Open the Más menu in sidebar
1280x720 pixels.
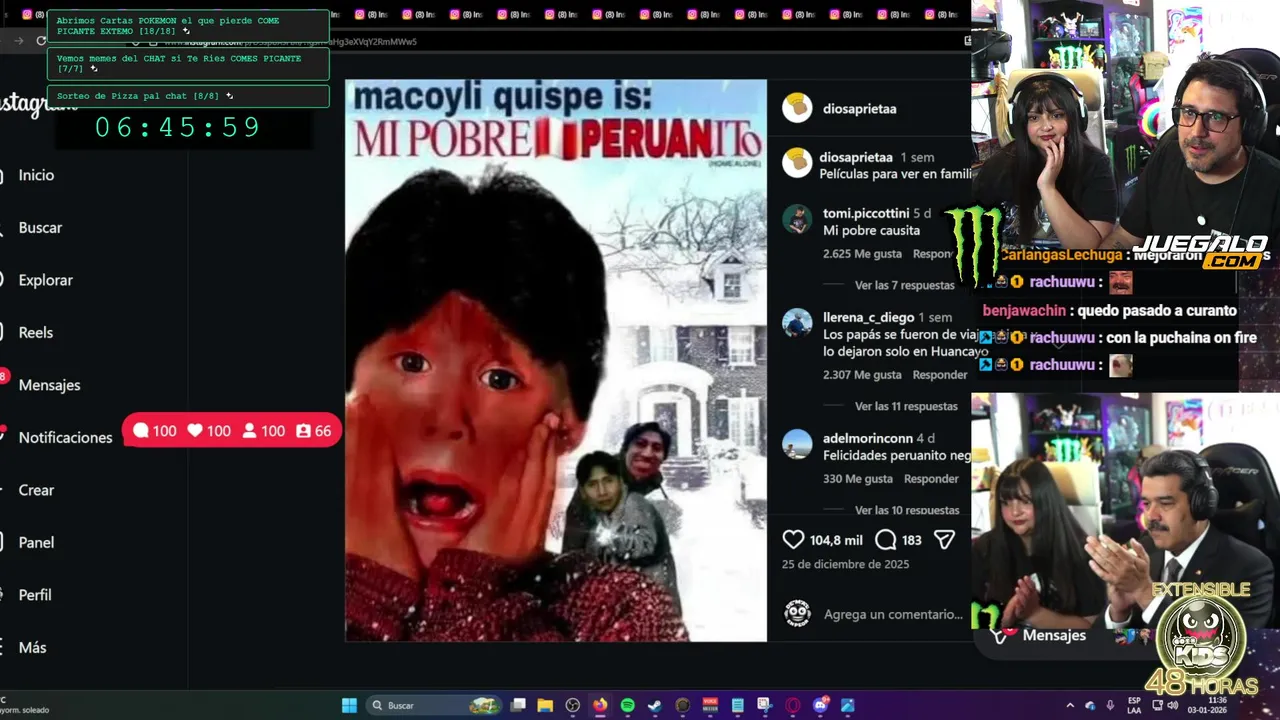(32, 647)
